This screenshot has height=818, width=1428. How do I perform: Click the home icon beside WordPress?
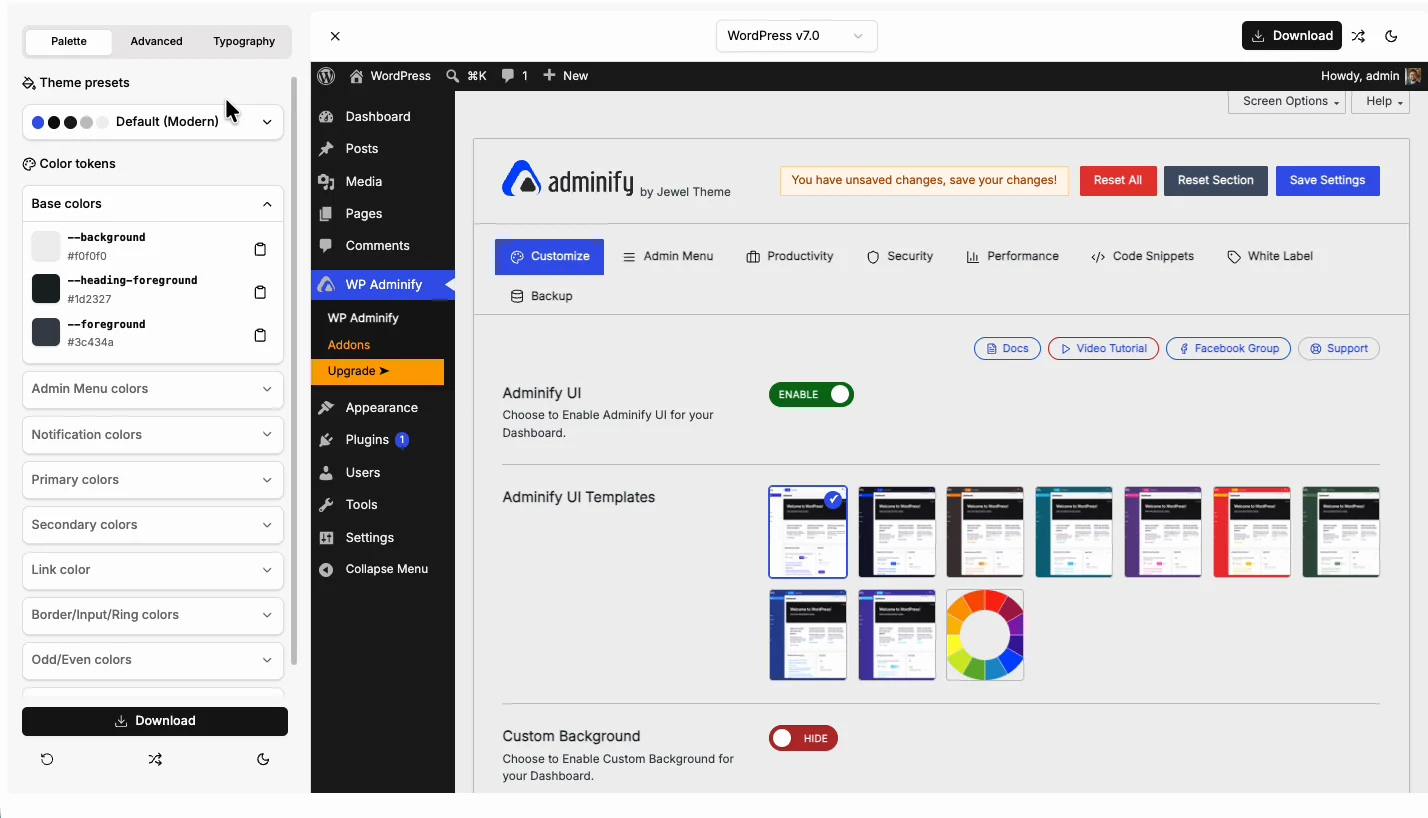click(356, 76)
